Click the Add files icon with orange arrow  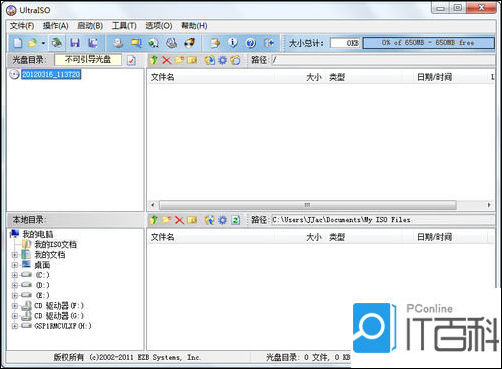coord(215,43)
